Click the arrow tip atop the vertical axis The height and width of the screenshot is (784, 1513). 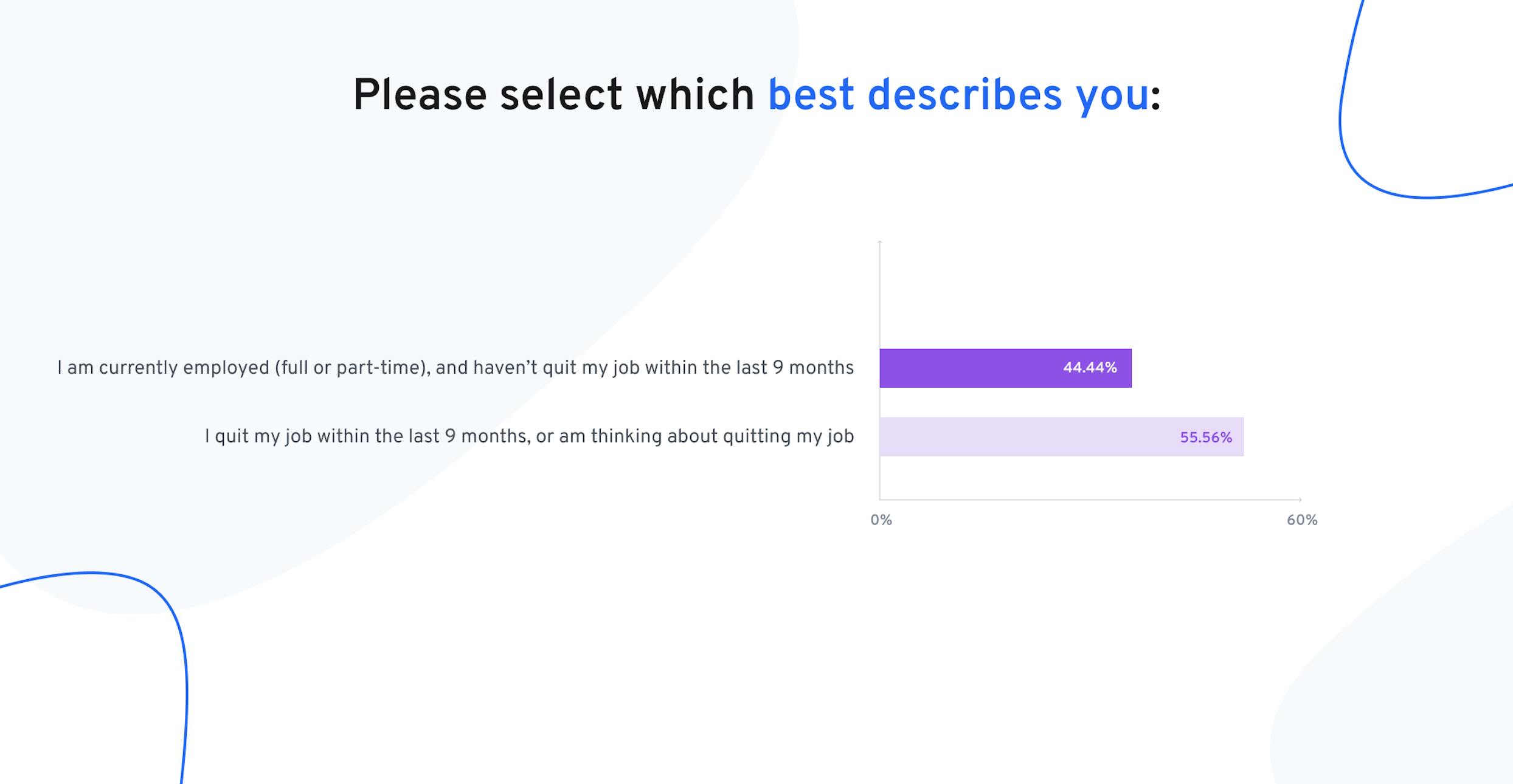click(x=880, y=242)
